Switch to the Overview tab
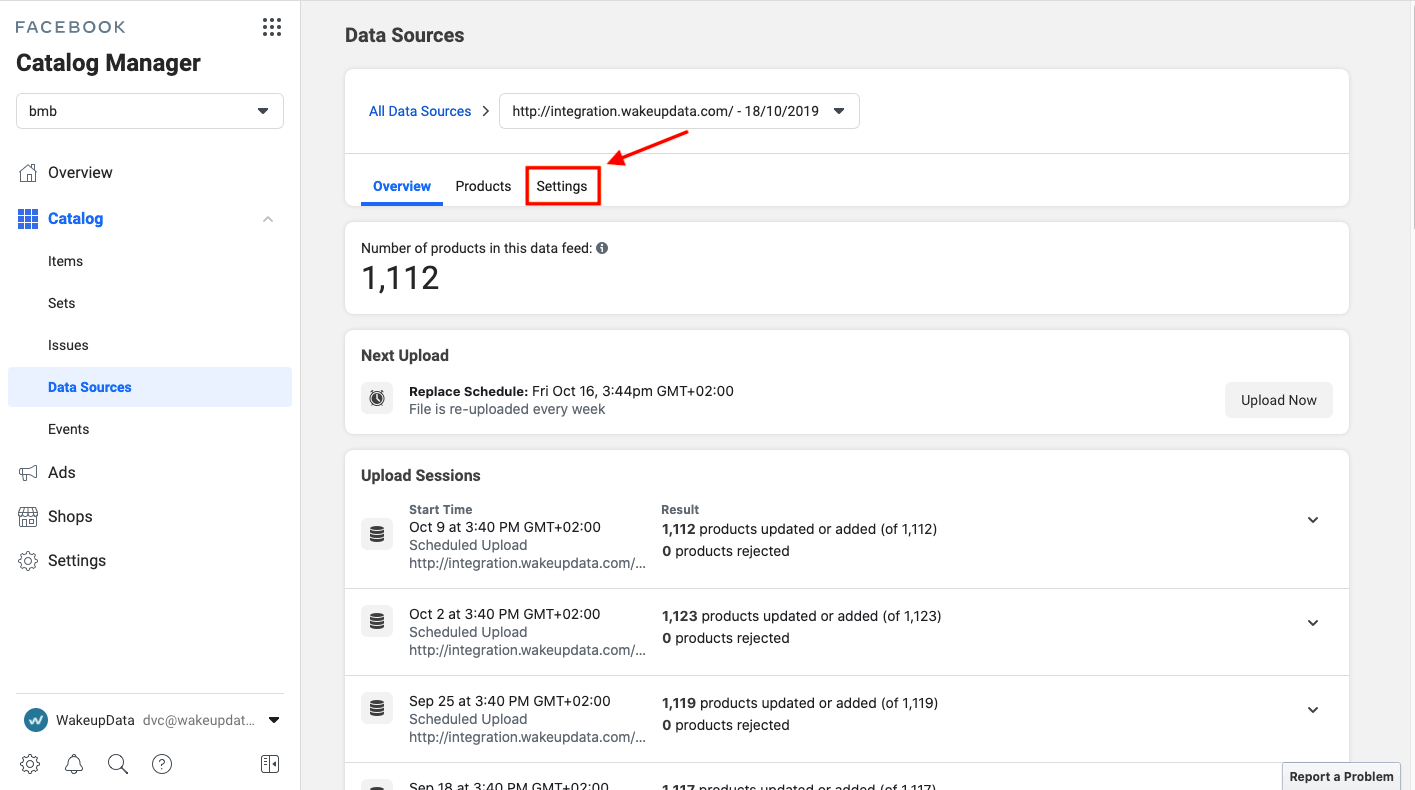The height and width of the screenshot is (790, 1415). click(x=402, y=186)
